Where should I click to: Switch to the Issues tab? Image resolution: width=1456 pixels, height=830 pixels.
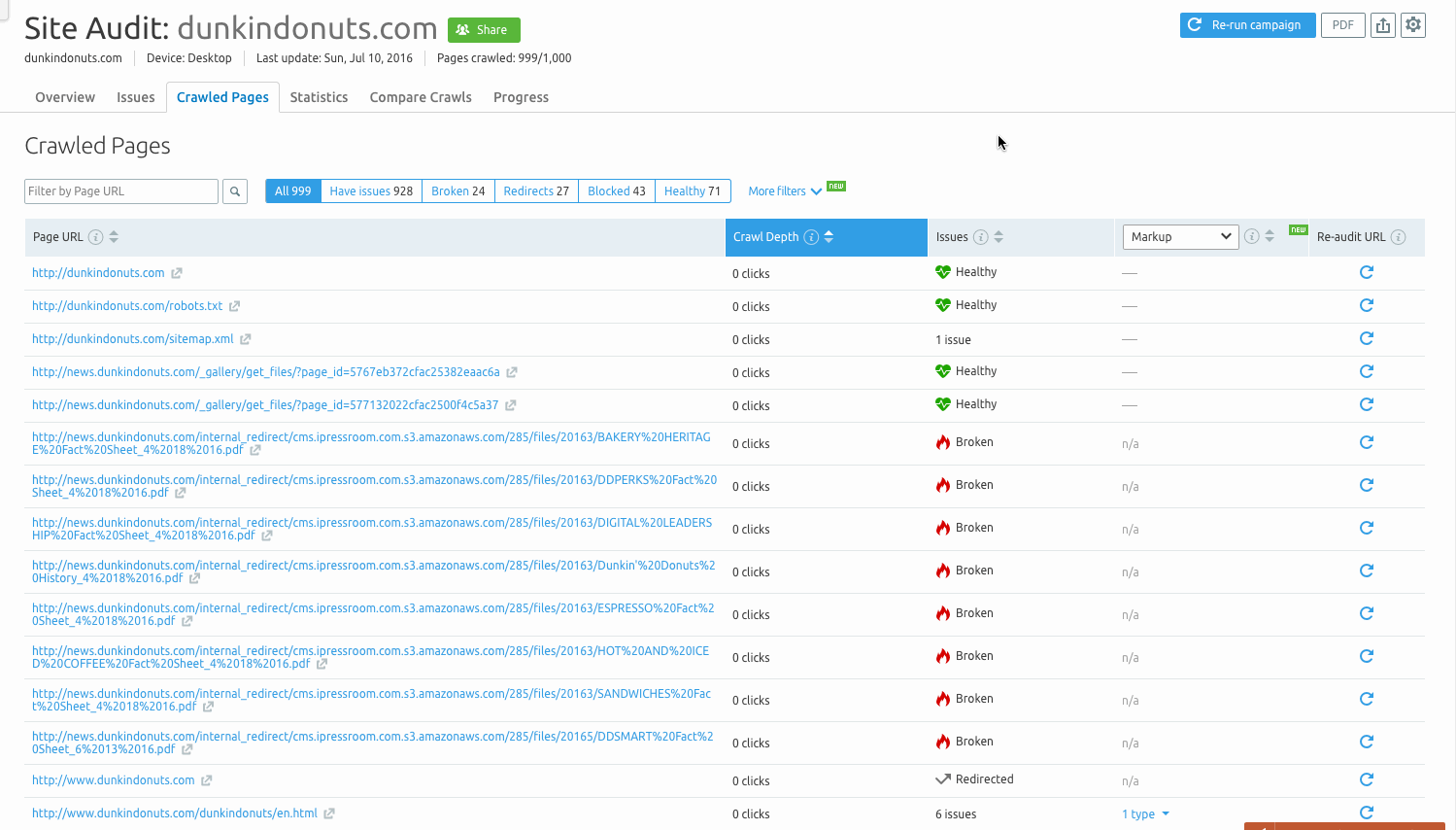tap(136, 97)
